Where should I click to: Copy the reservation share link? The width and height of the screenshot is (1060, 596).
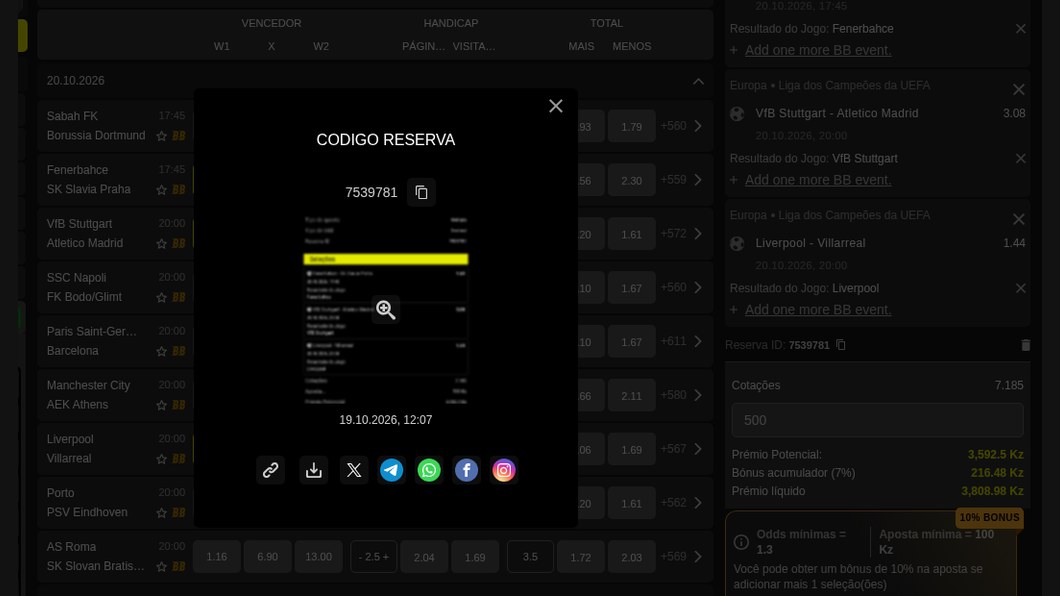(x=270, y=470)
